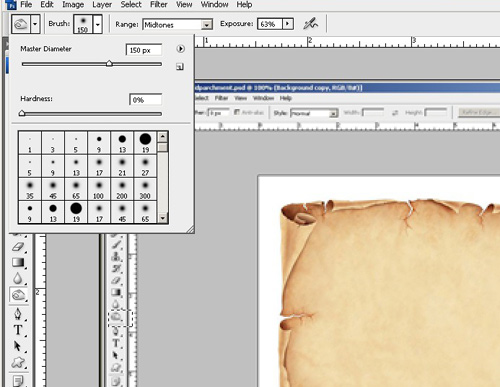Select the History Brush tool in inner toolbox
Screen dimensions: 500x387
116,269
